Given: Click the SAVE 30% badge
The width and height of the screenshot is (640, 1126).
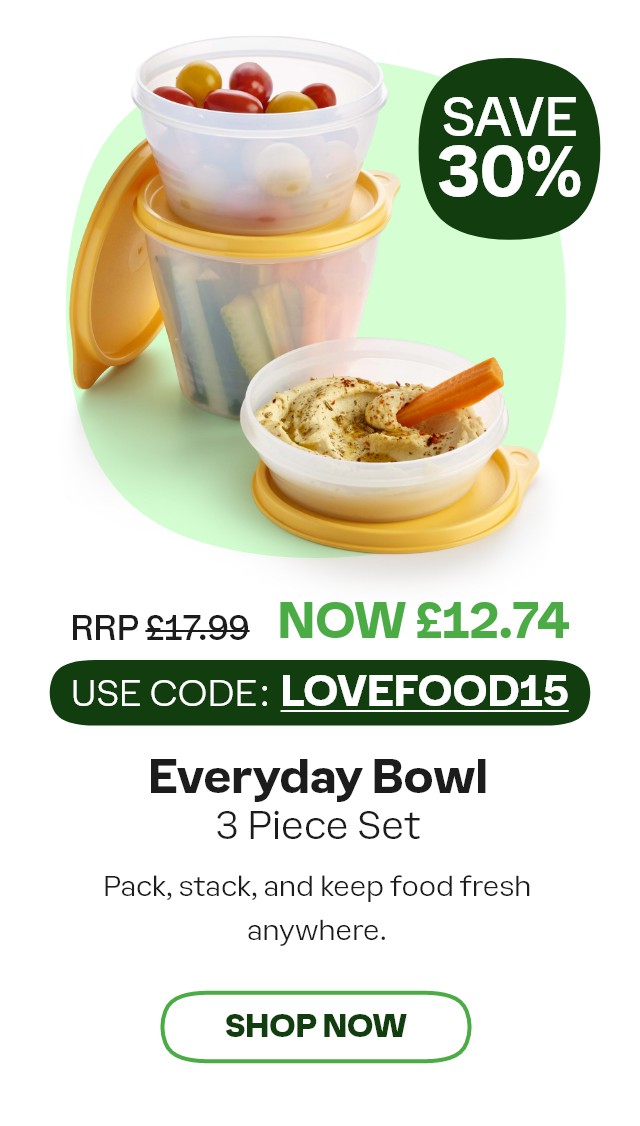Looking at the screenshot, I should (509, 149).
